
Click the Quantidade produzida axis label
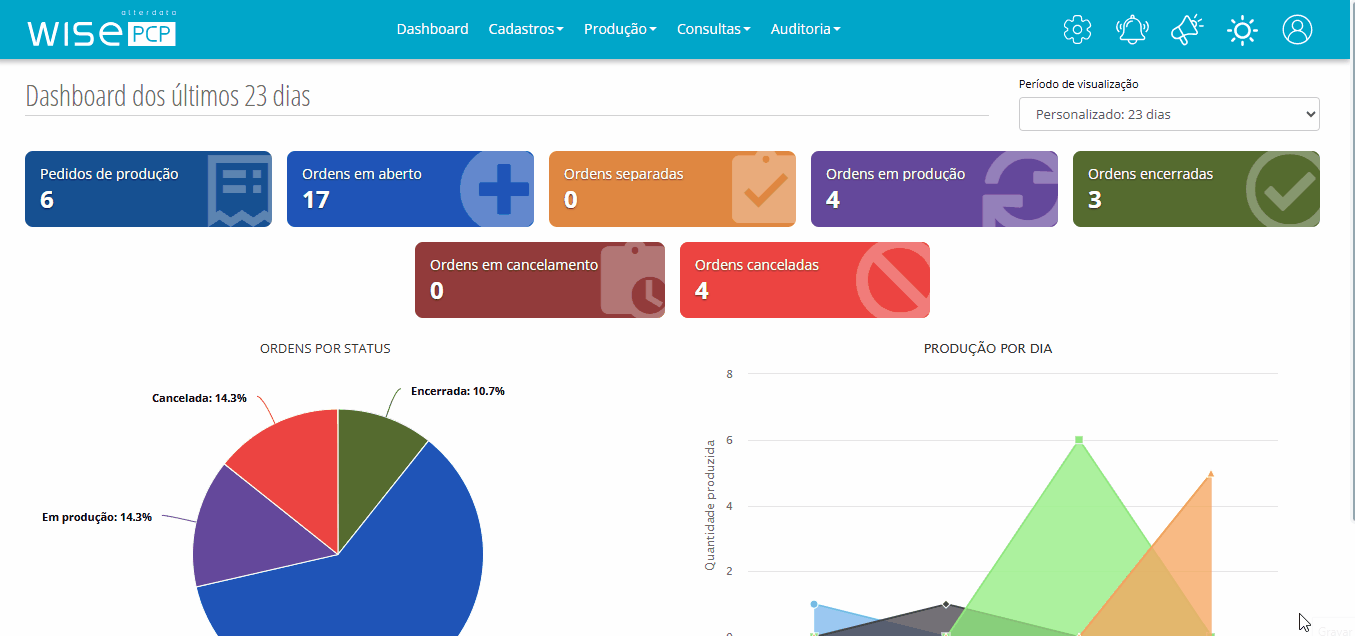pos(710,505)
